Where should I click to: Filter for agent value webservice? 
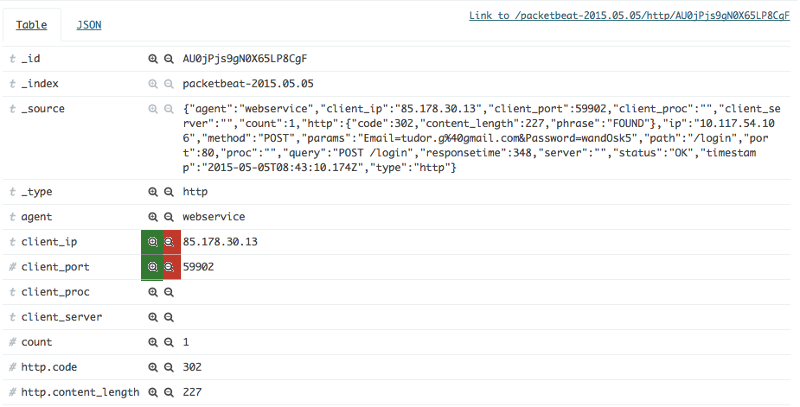(x=153, y=216)
